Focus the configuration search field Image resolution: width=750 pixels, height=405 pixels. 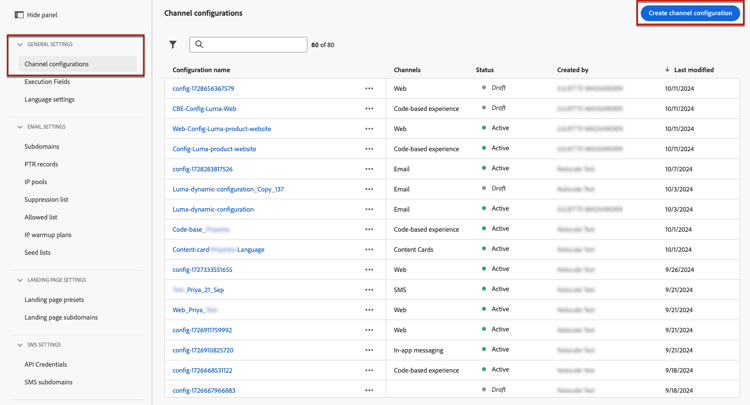tap(255, 45)
